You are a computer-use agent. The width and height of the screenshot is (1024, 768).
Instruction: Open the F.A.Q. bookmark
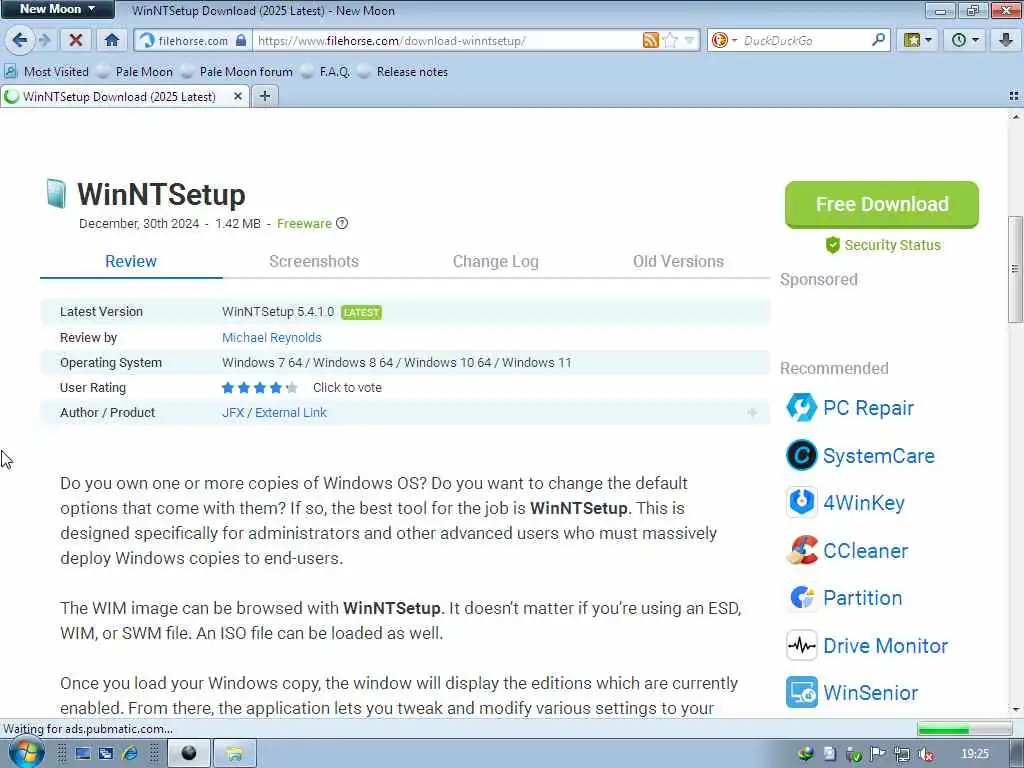(326, 72)
